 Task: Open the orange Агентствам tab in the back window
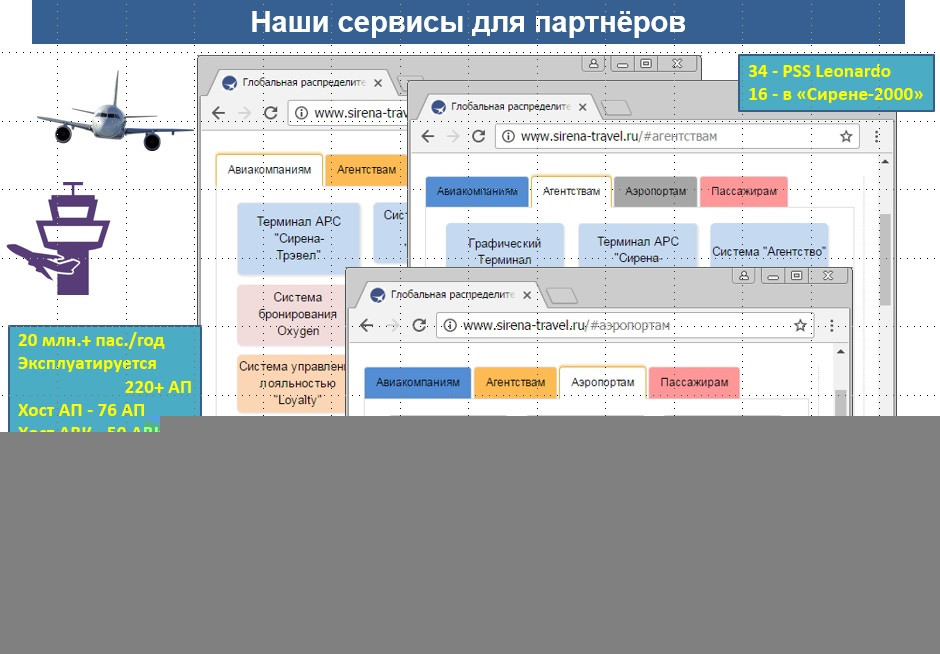click(x=366, y=170)
